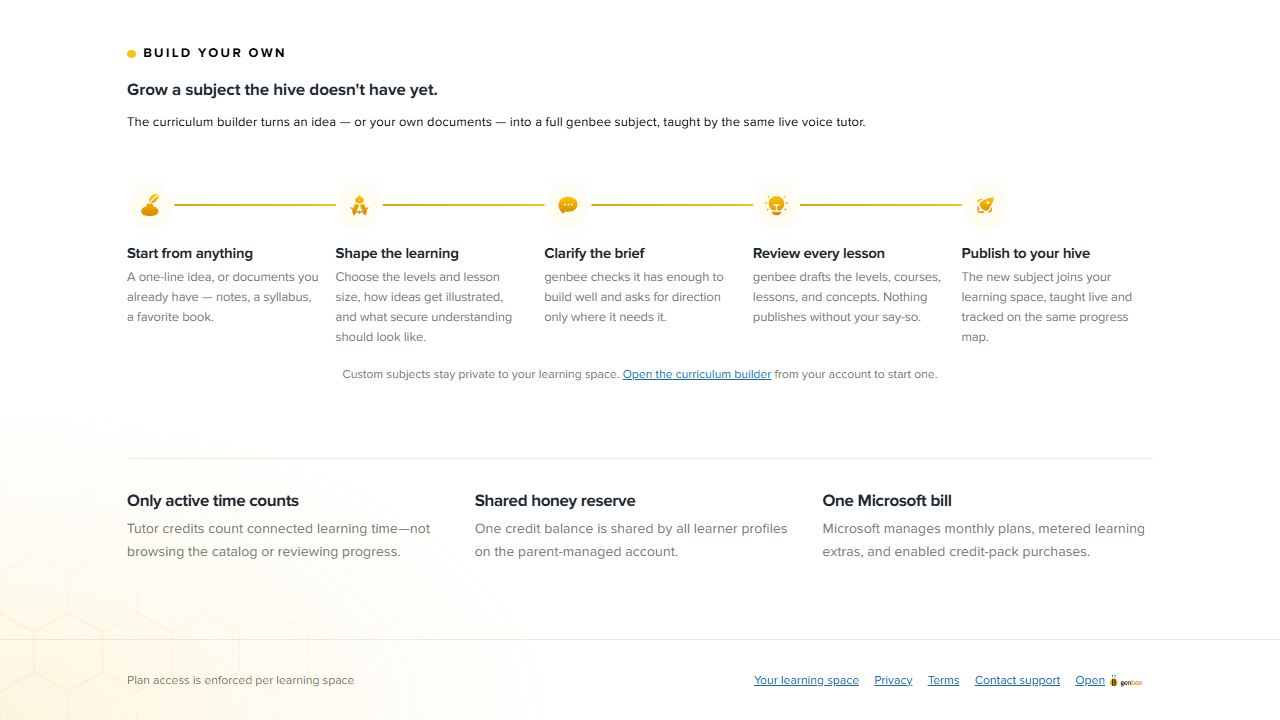Go to Your learning space link
Image resolution: width=1280 pixels, height=720 pixels.
[x=806, y=680]
